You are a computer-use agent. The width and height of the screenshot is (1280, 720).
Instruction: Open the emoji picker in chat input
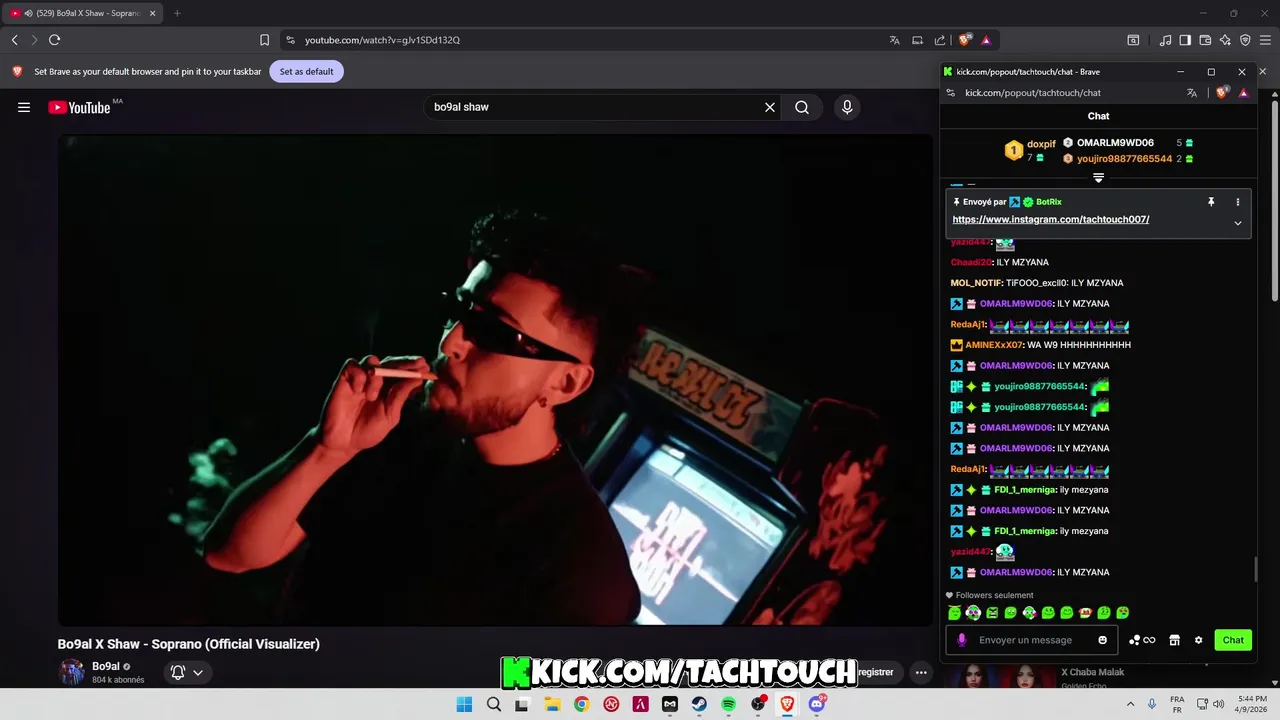pos(1103,640)
